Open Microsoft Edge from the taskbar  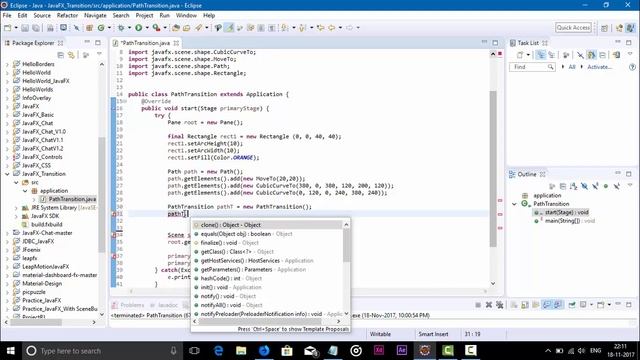click(218, 351)
